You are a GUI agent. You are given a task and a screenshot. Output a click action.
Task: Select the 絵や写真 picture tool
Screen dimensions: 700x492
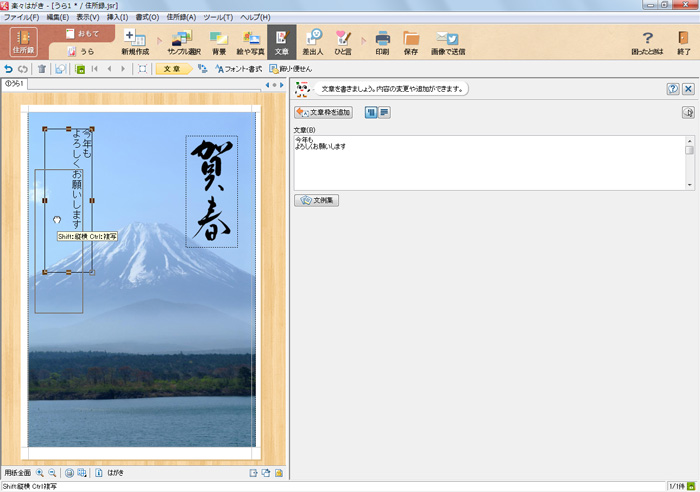(252, 42)
